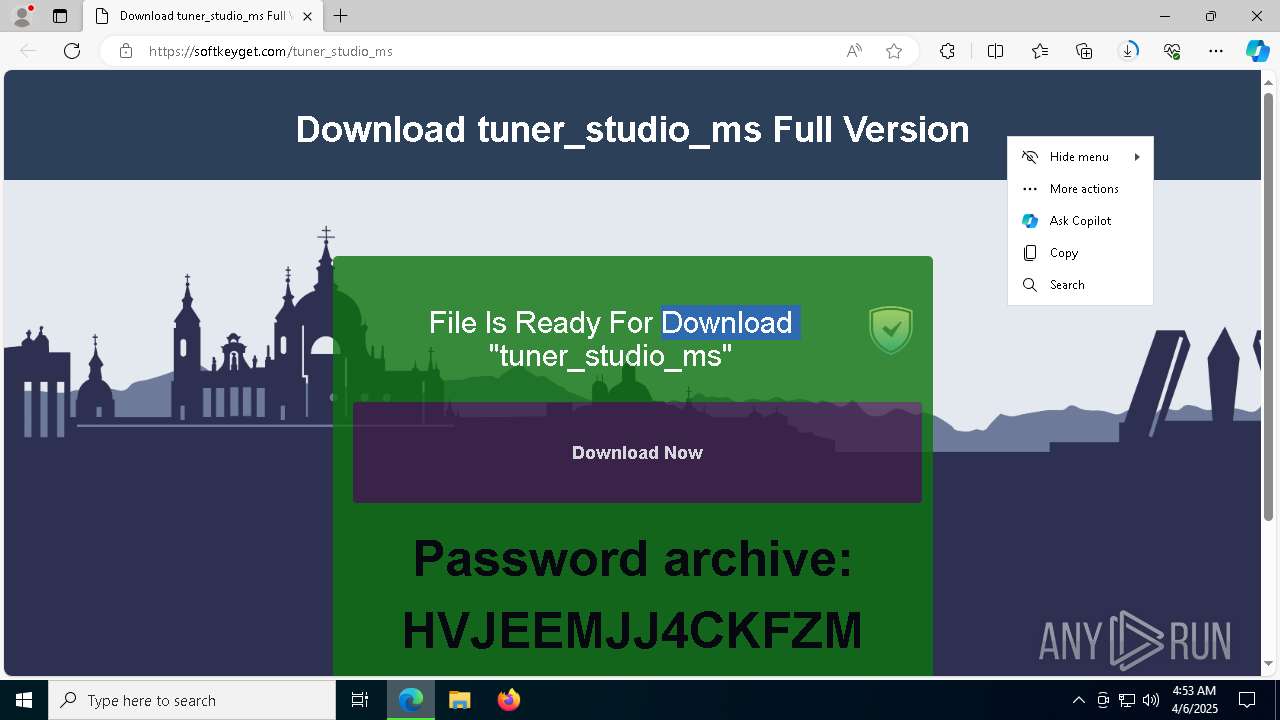1280x720 pixels.
Task: Open volume control tray icon
Action: tap(1151, 700)
